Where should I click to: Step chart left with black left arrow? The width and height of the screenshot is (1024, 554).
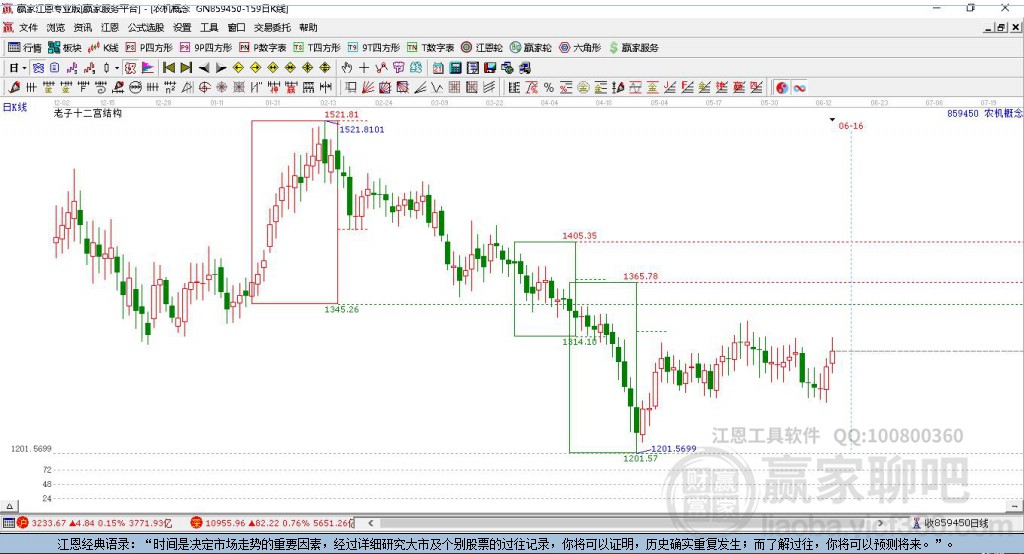[x=204, y=68]
